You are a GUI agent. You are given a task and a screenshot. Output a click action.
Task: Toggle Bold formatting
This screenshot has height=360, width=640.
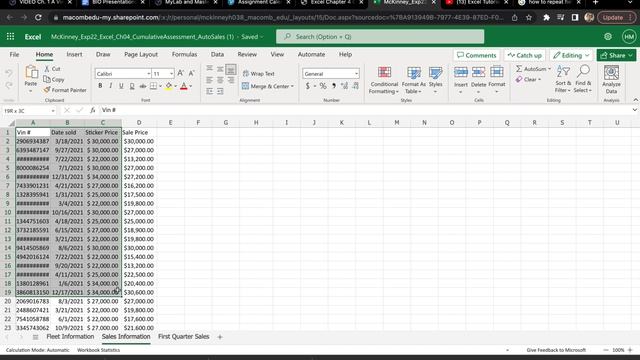point(100,86)
